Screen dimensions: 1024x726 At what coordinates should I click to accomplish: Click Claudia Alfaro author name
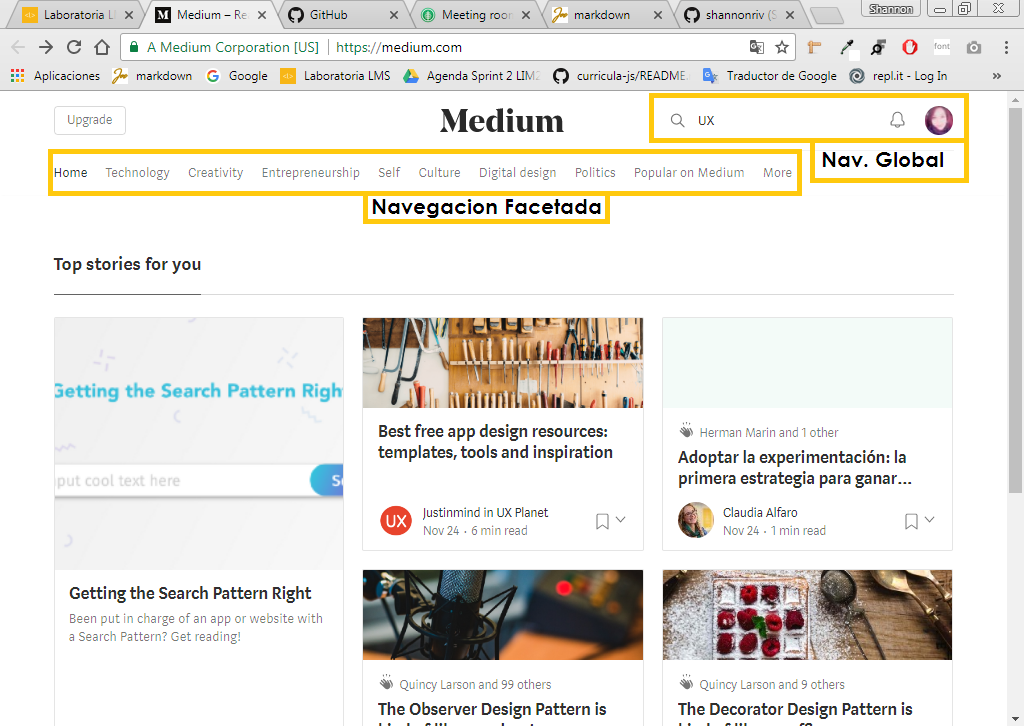(760, 513)
